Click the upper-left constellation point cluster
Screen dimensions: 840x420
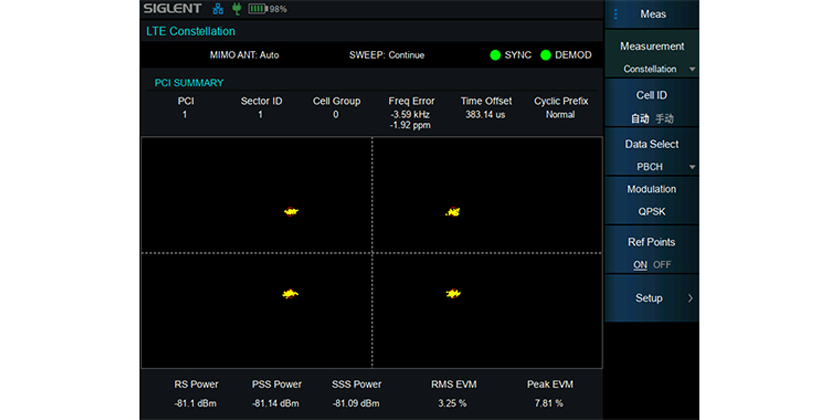(292, 211)
